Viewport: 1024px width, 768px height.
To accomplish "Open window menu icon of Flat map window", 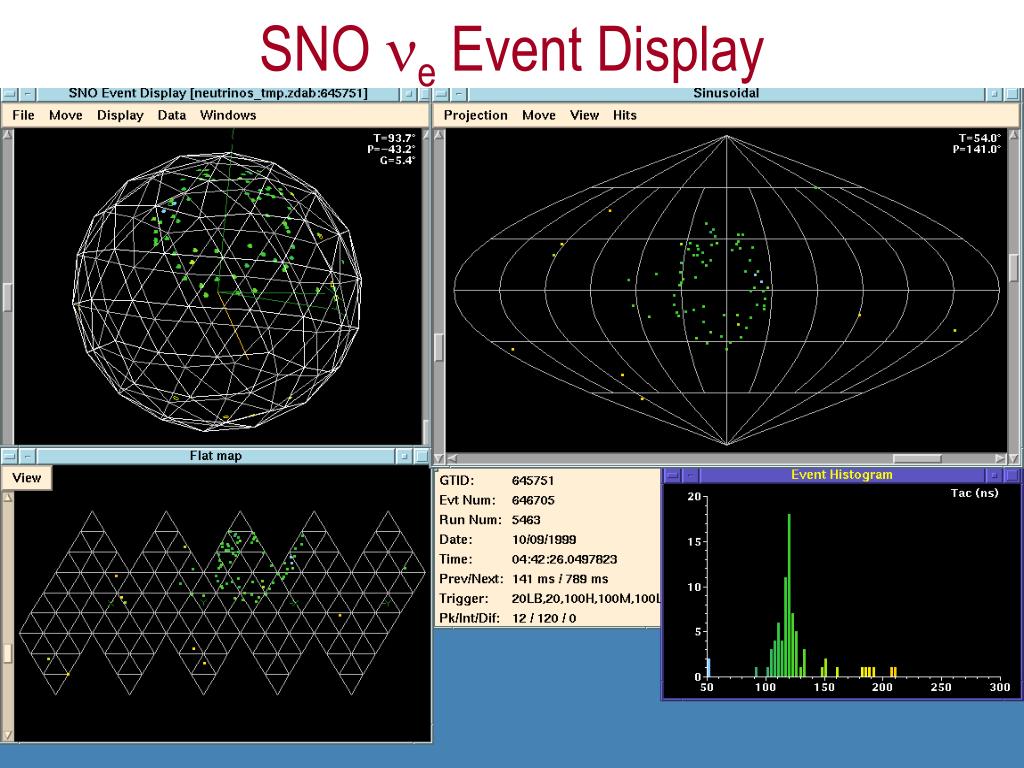I will [x=10, y=455].
